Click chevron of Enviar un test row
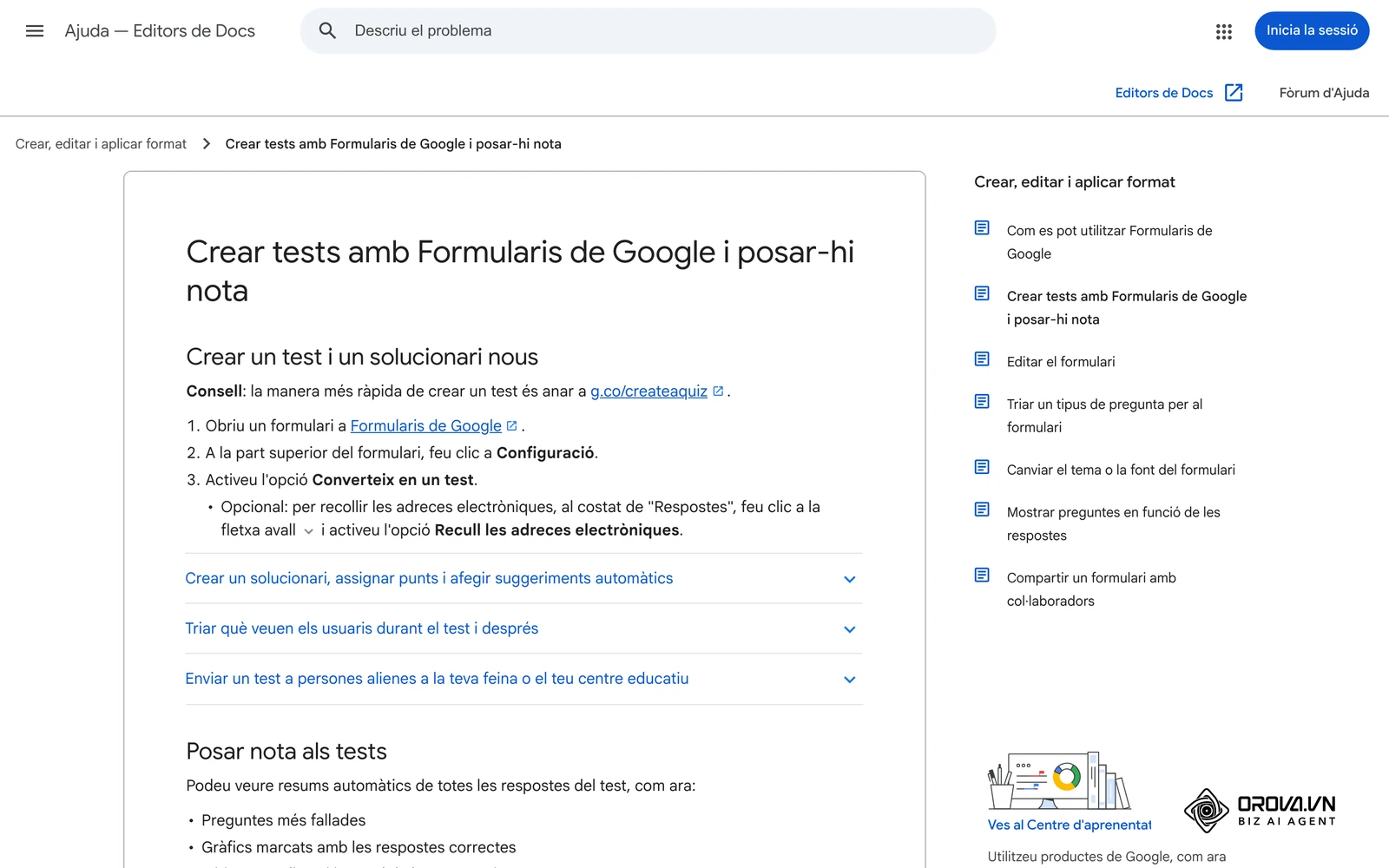 coord(850,680)
